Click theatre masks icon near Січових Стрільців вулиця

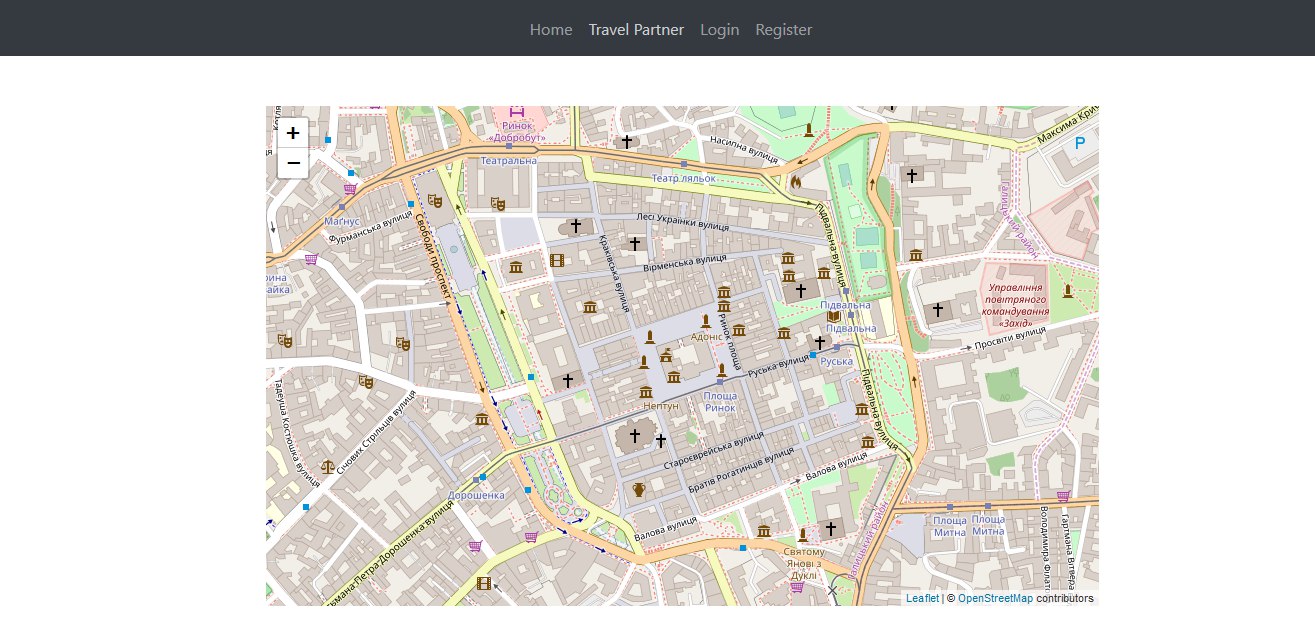(x=366, y=381)
